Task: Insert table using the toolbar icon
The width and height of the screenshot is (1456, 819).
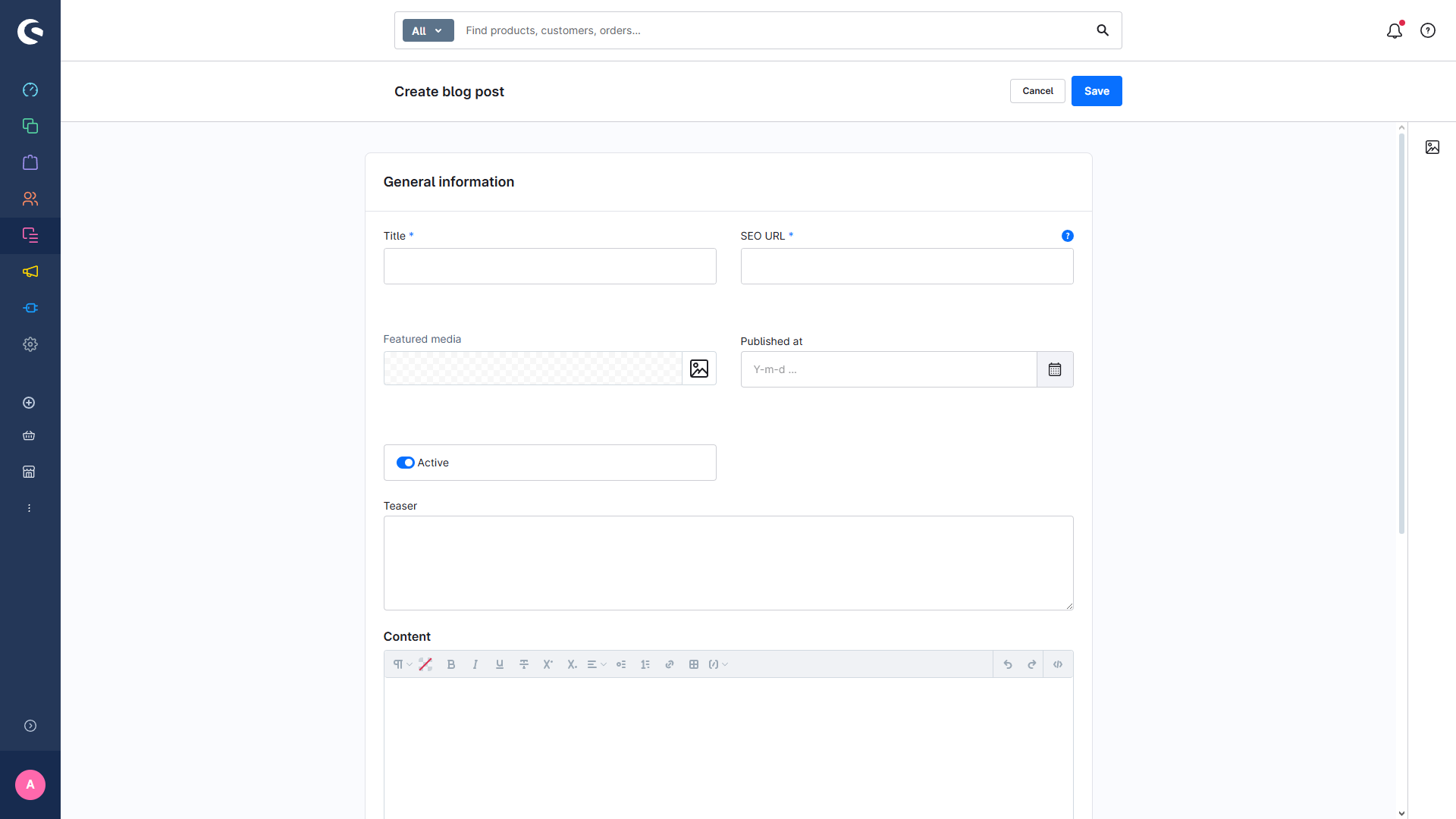Action: pyautogui.click(x=694, y=664)
